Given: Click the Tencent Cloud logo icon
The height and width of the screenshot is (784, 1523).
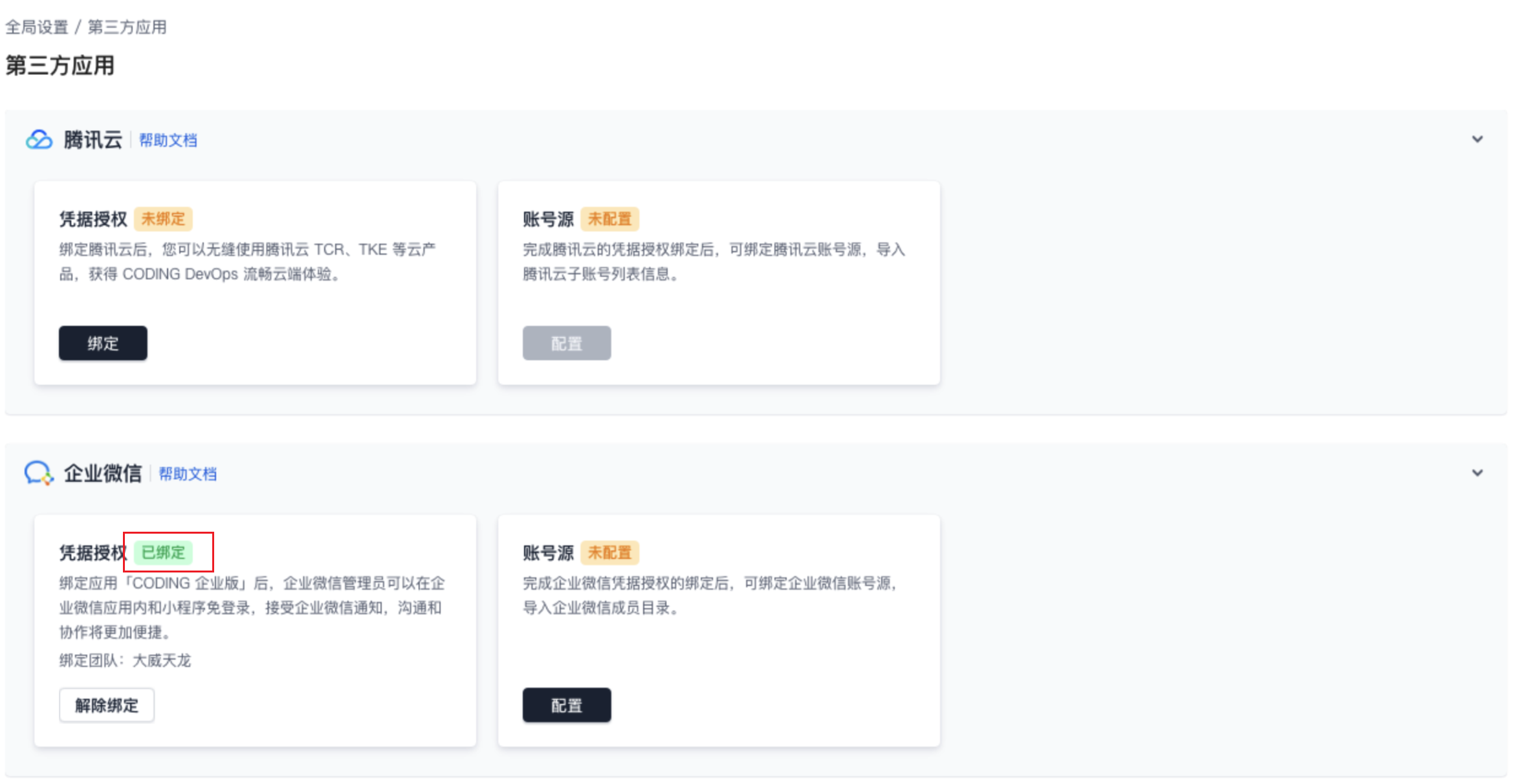Looking at the screenshot, I should click(x=39, y=140).
